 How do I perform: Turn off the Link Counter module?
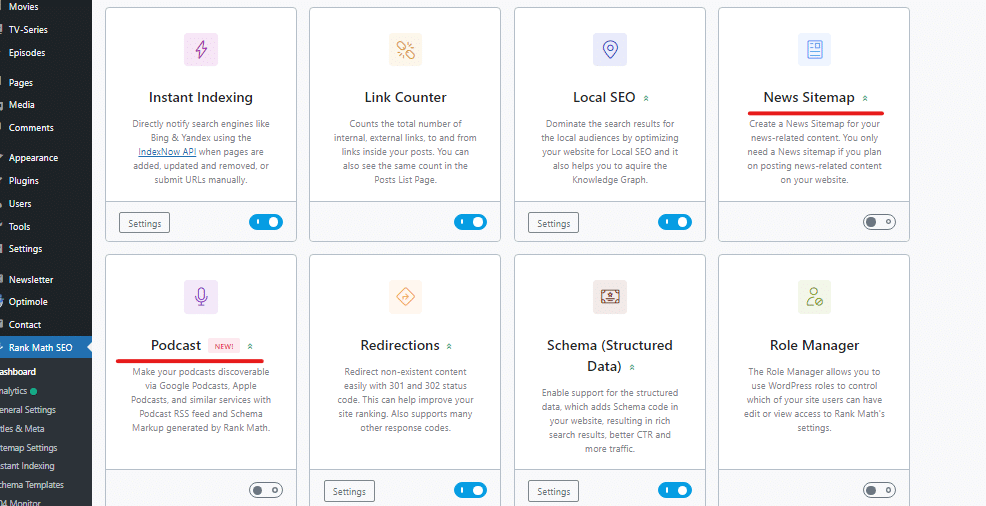(x=470, y=222)
